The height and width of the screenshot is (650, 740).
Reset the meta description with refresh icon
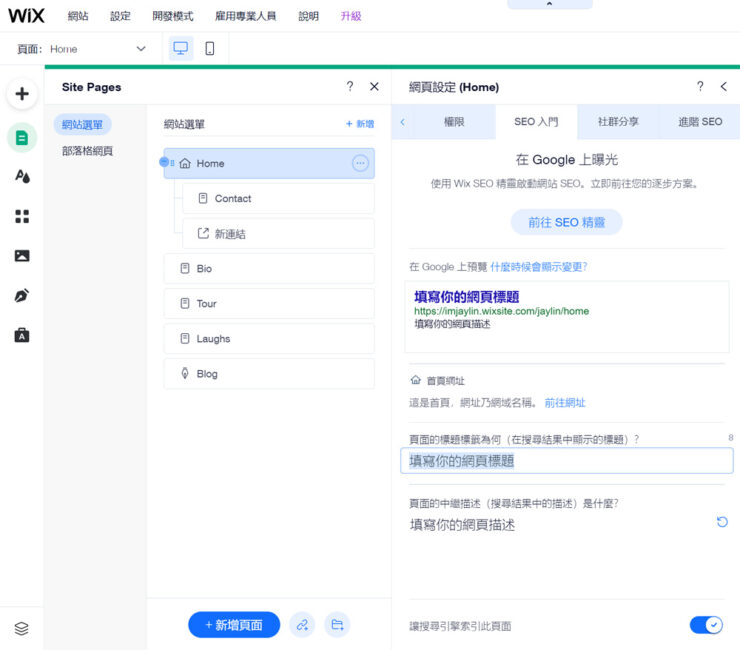(722, 522)
